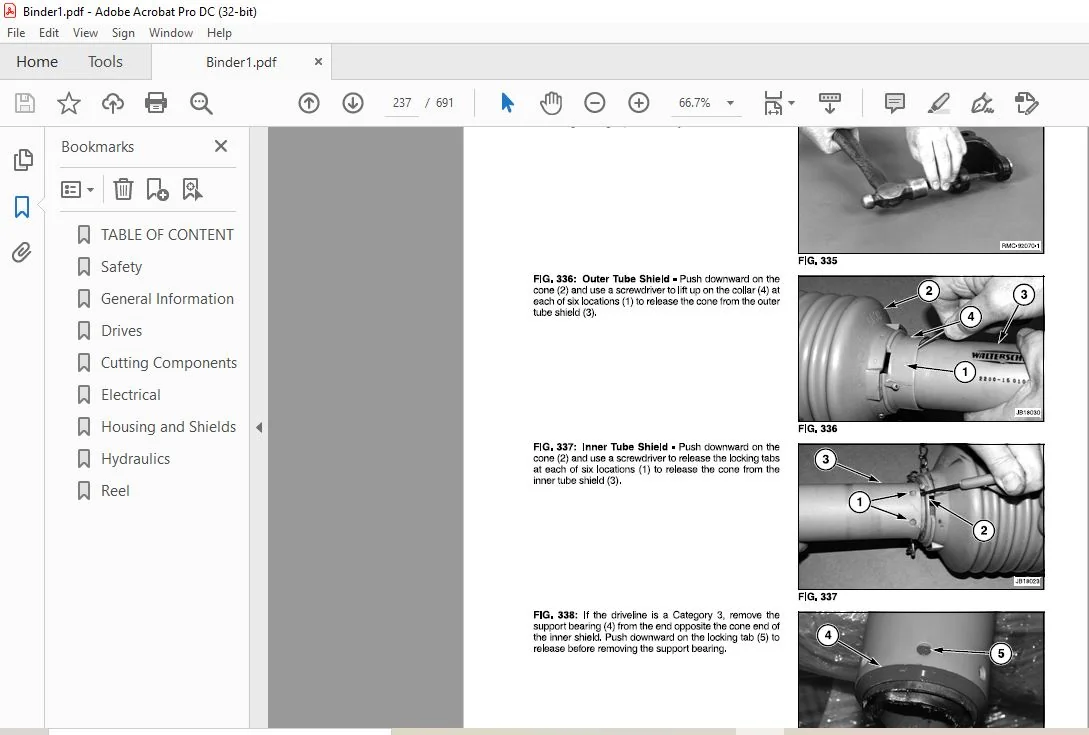
Task: Click find current bookmark icon
Action: coord(192,189)
